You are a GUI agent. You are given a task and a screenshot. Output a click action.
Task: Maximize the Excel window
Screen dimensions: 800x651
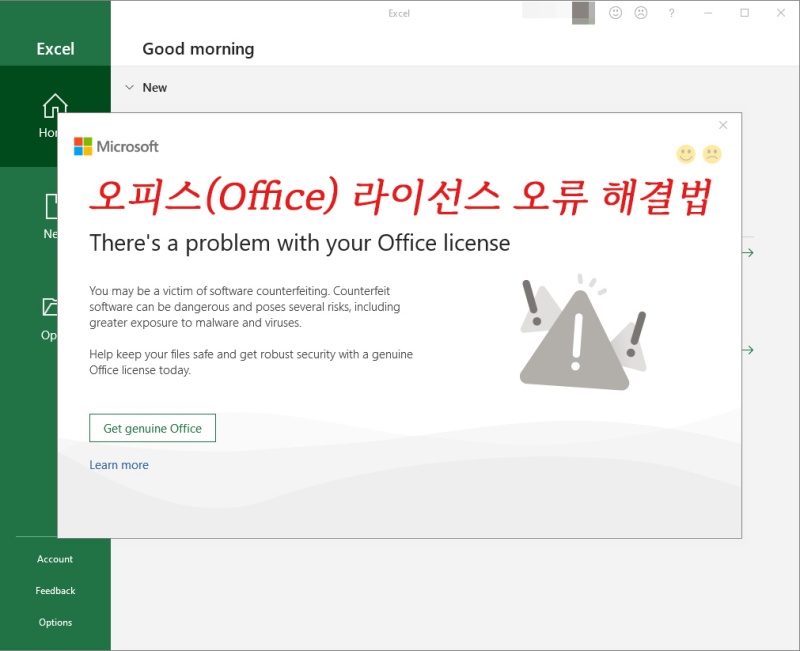click(x=745, y=13)
